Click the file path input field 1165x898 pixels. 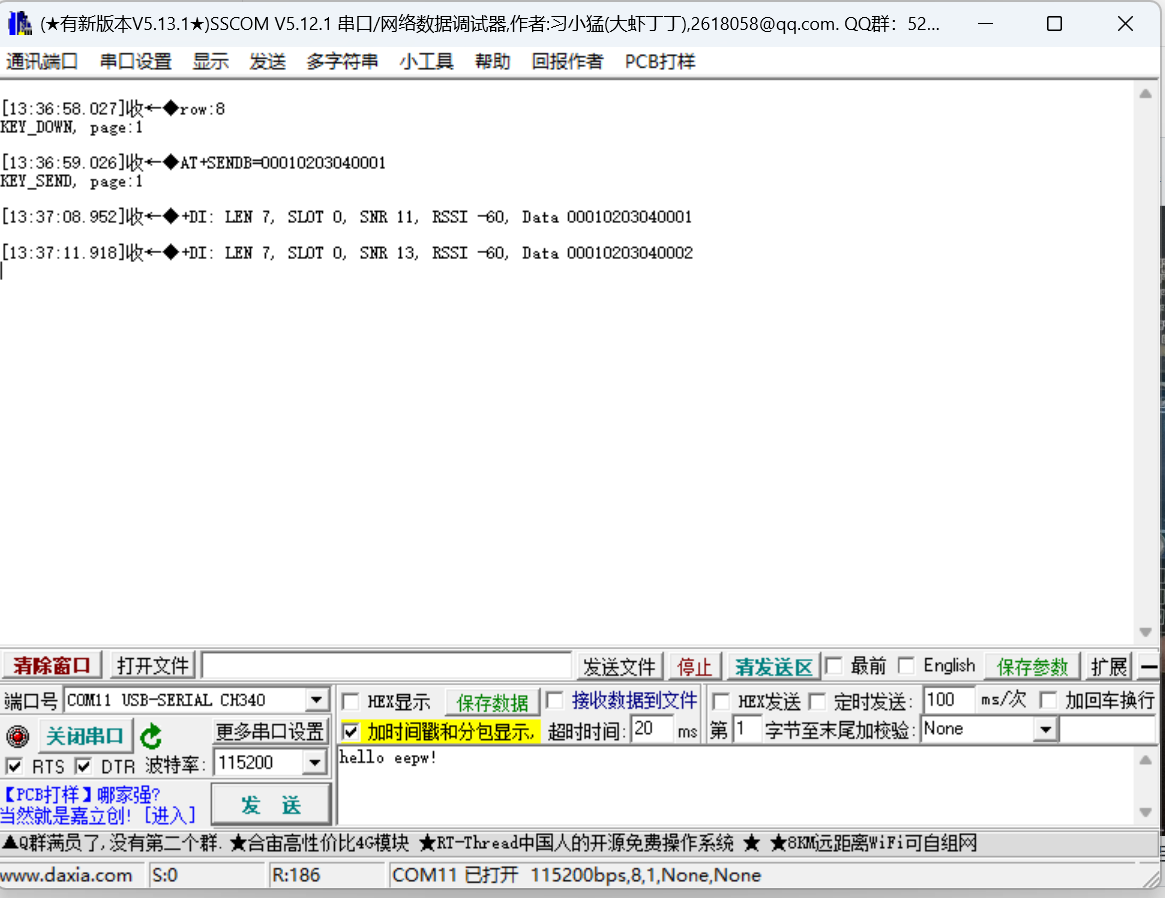pos(386,666)
